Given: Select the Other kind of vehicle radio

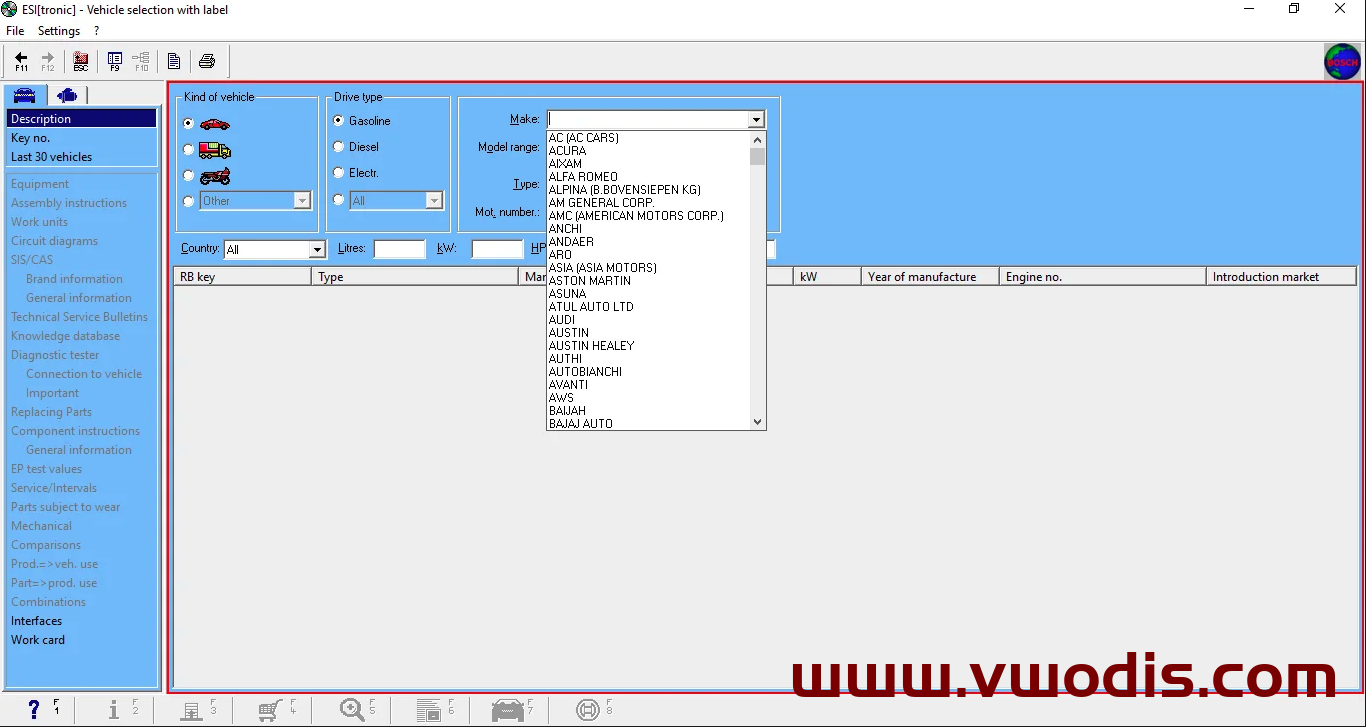Looking at the screenshot, I should coord(189,201).
